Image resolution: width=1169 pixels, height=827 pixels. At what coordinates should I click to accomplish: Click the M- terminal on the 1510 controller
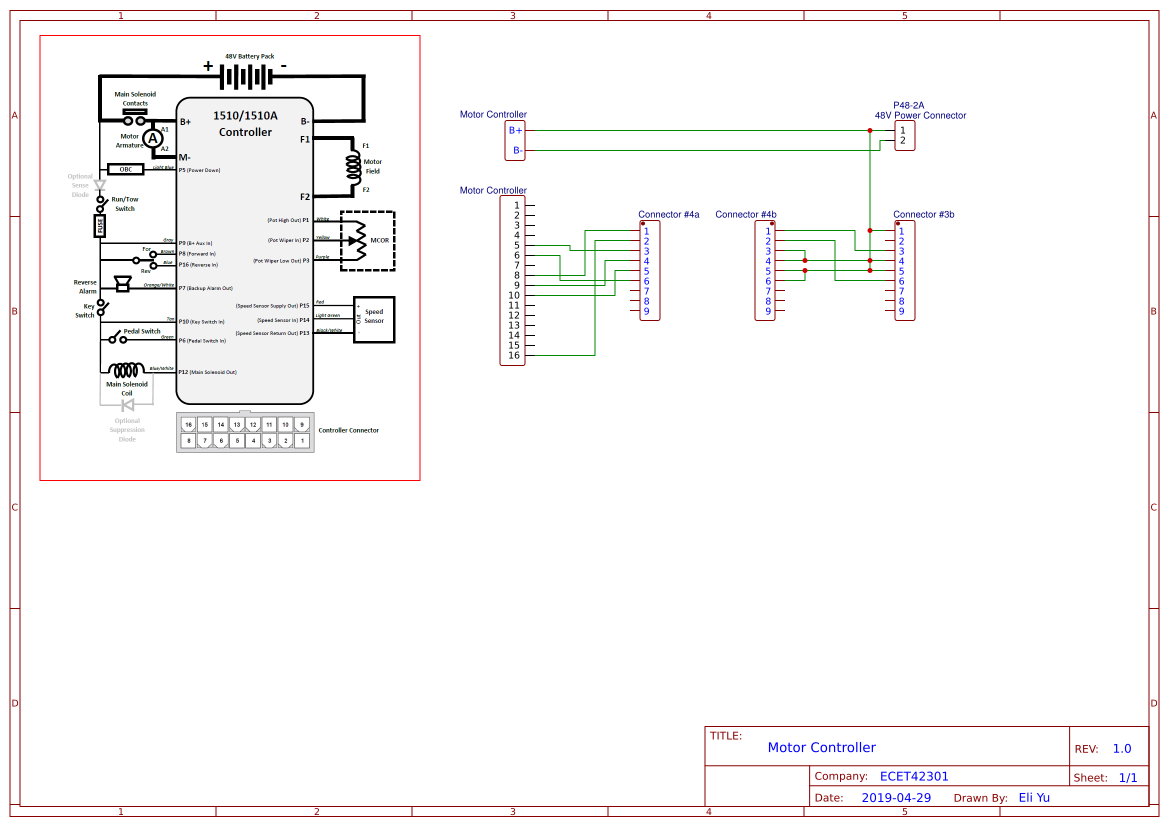coord(184,157)
